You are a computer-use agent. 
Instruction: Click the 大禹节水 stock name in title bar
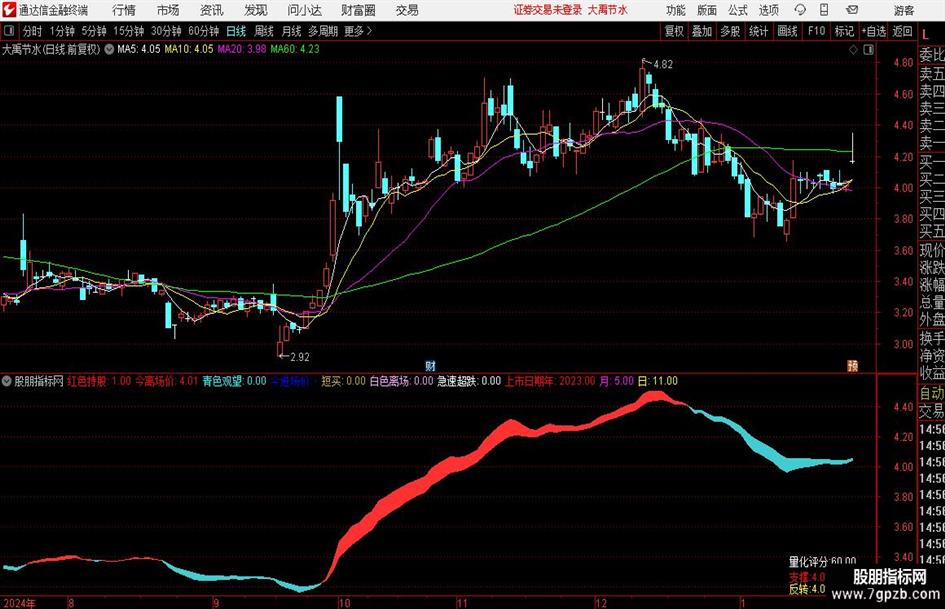coord(608,10)
